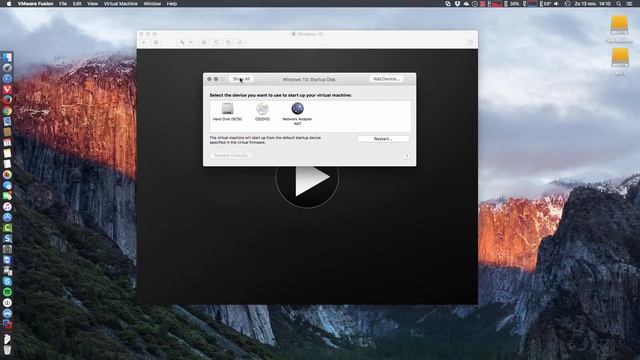The width and height of the screenshot is (640, 360).
Task: Open Photos from the dock
Action: coord(7,174)
